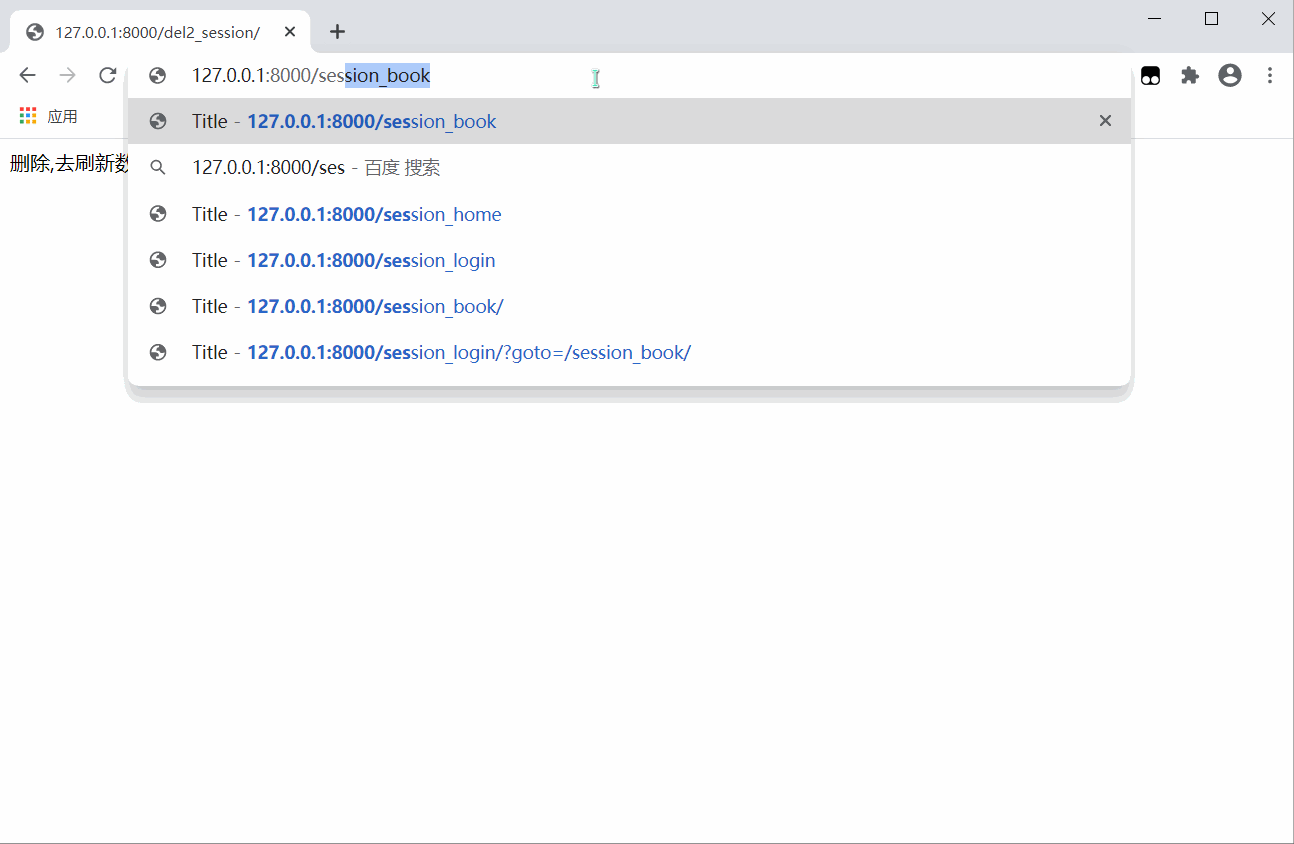Click the browser back arrow
The height and width of the screenshot is (844, 1294).
(27, 75)
